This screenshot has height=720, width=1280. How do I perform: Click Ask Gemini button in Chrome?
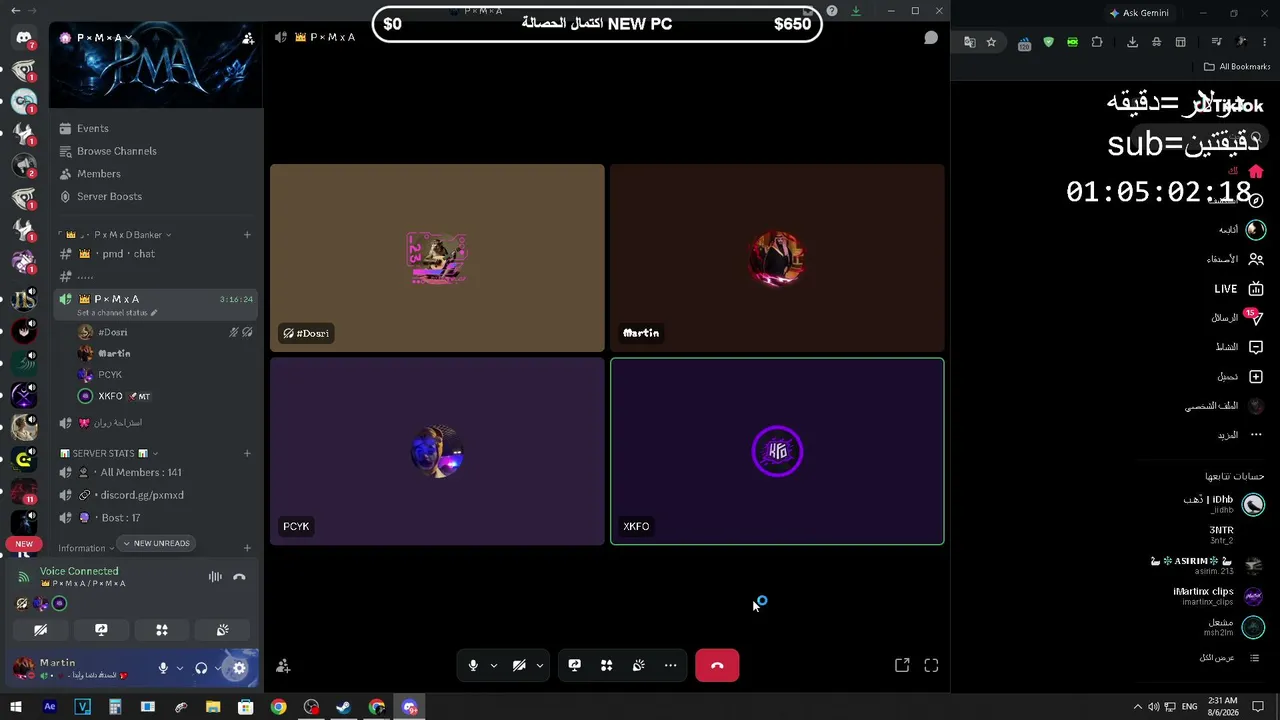(x=1139, y=13)
